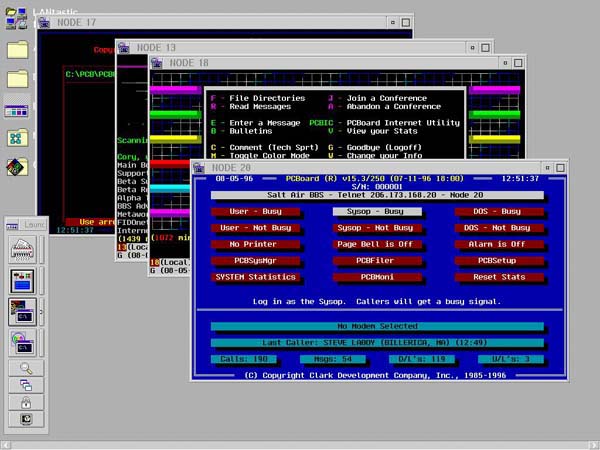Click the desktop horizontal scrollbar left arrow
This screenshot has height=450, width=600.
coord(5,445)
